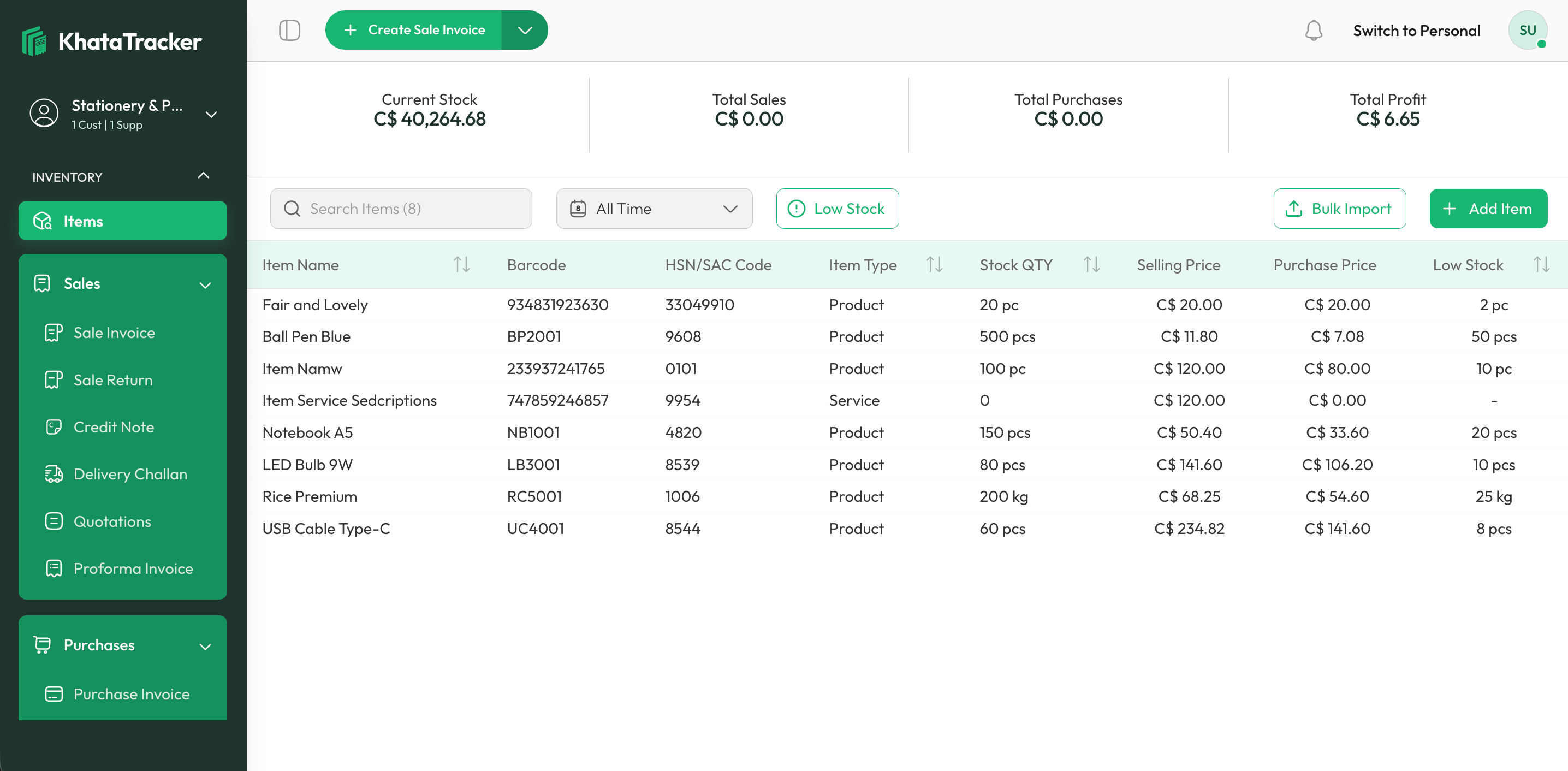Click the Sale Return icon

tap(54, 380)
